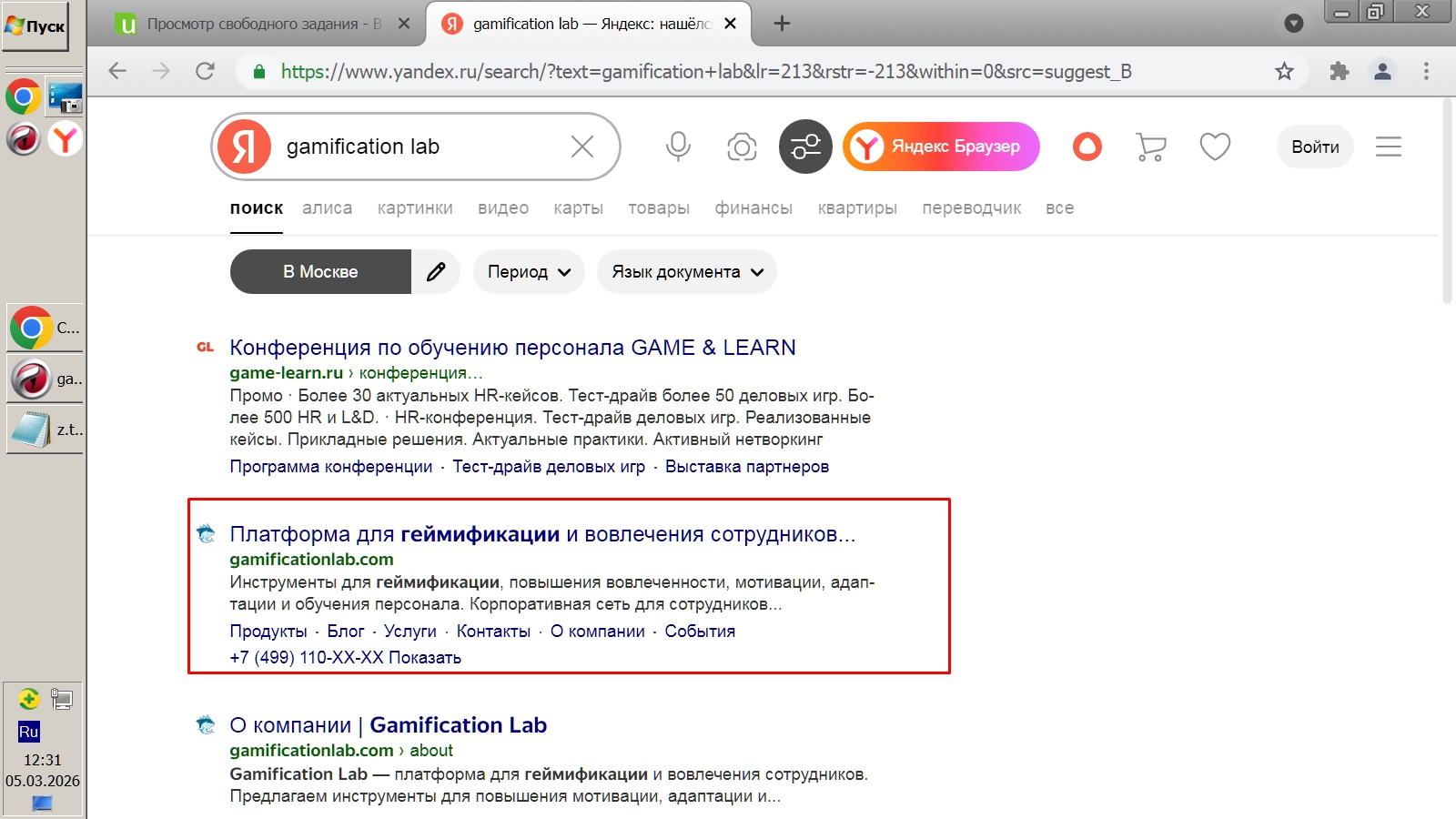The image size is (1456, 819).
Task: Open the Тест-драйв деловых игр sitelink
Action: 549,467
